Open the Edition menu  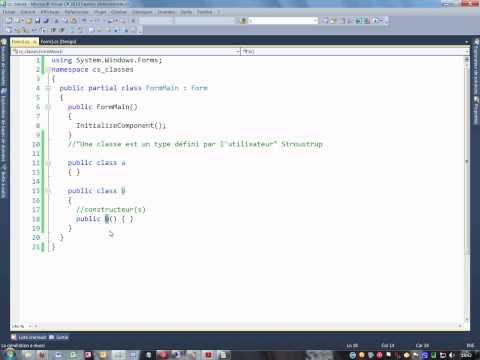(x=28, y=12)
